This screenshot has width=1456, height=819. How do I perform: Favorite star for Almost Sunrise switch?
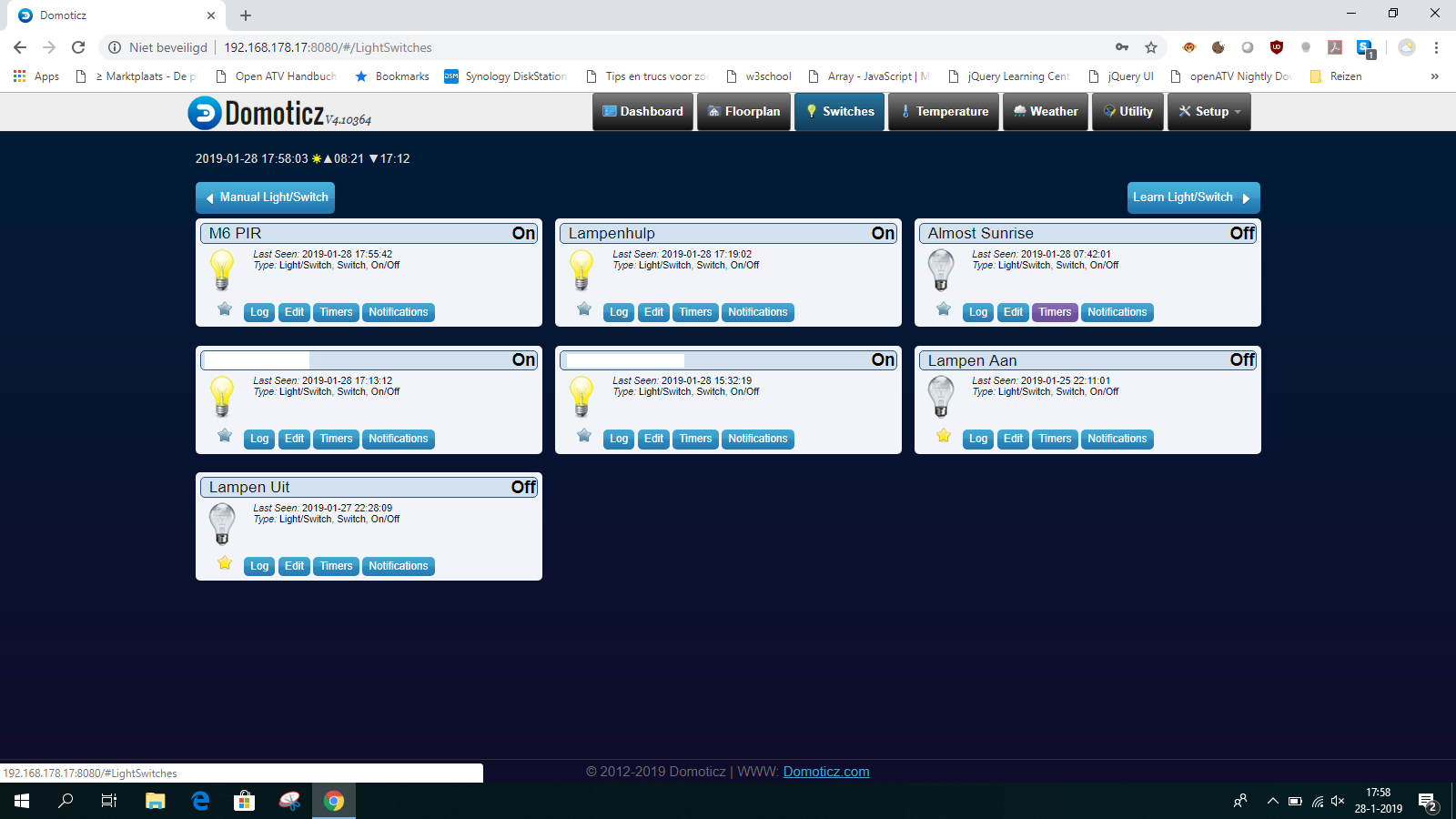pos(944,309)
